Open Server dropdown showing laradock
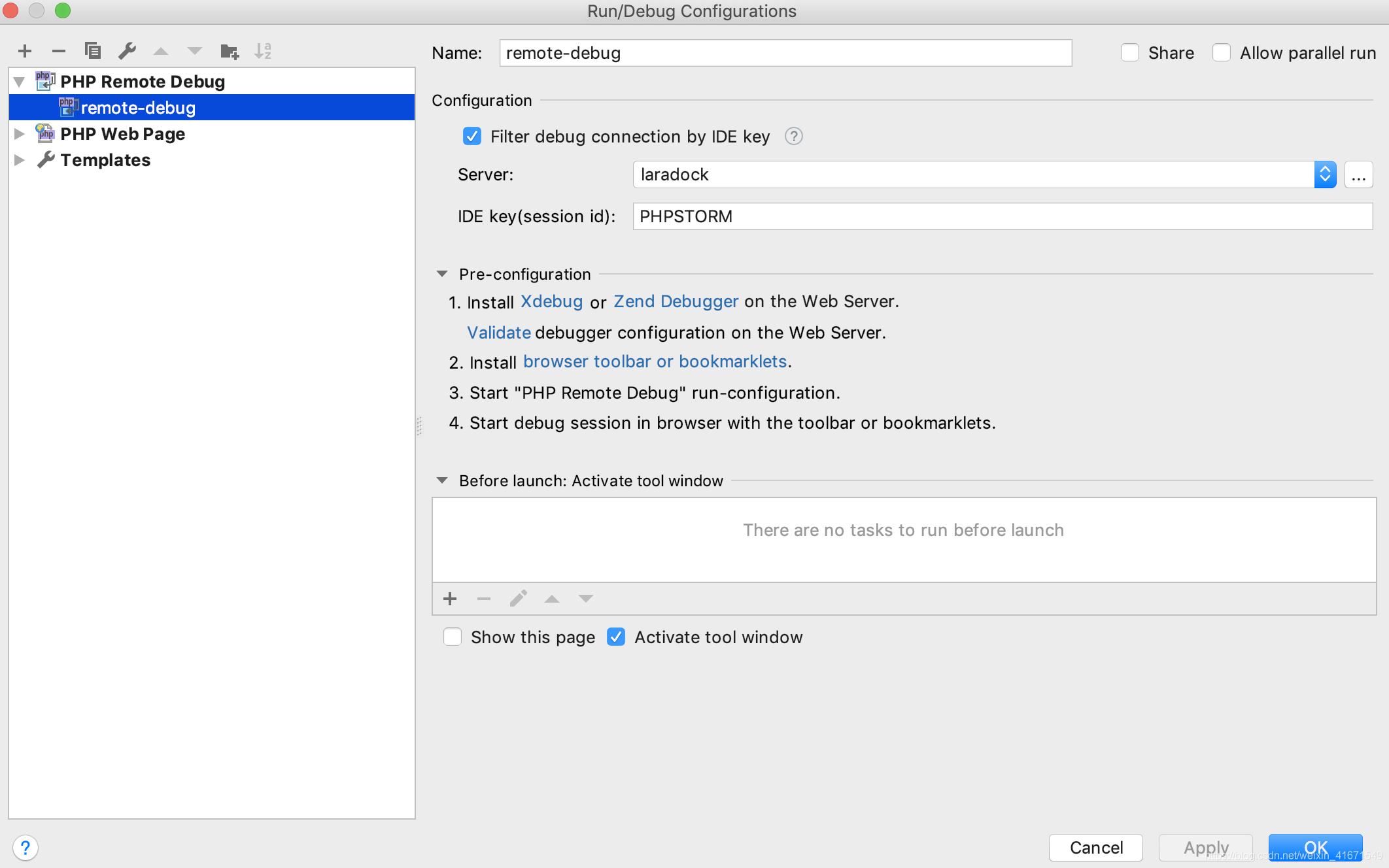The height and width of the screenshot is (868, 1389). tap(984, 175)
